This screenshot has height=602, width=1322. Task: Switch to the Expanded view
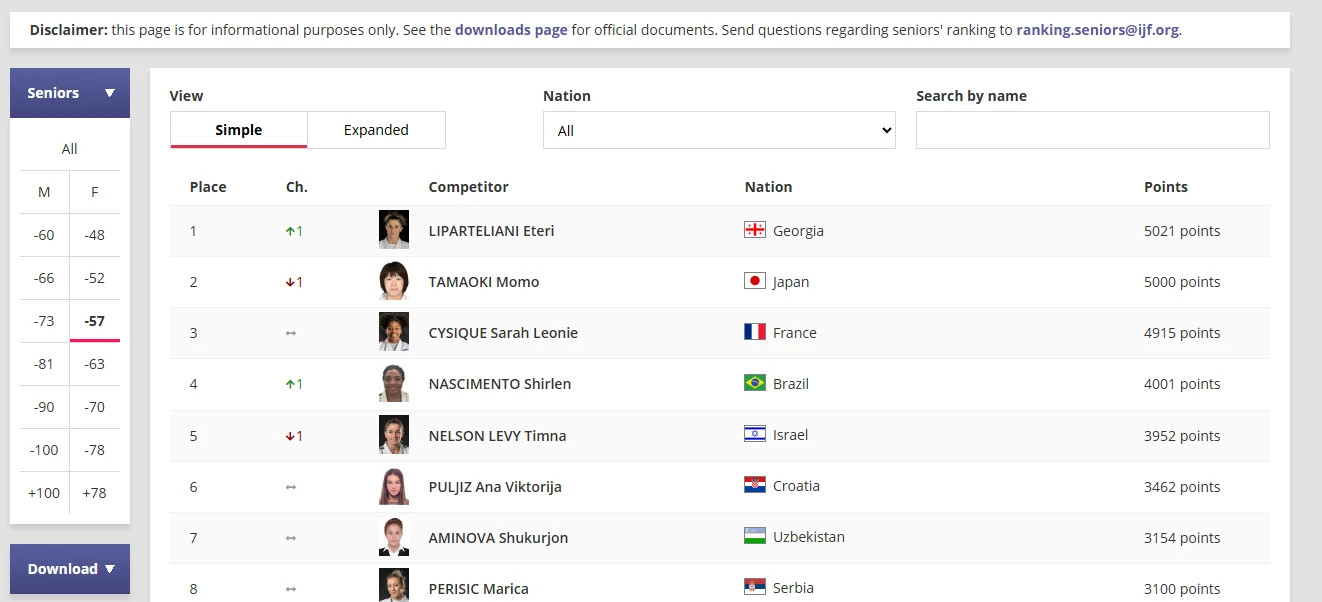coord(376,130)
